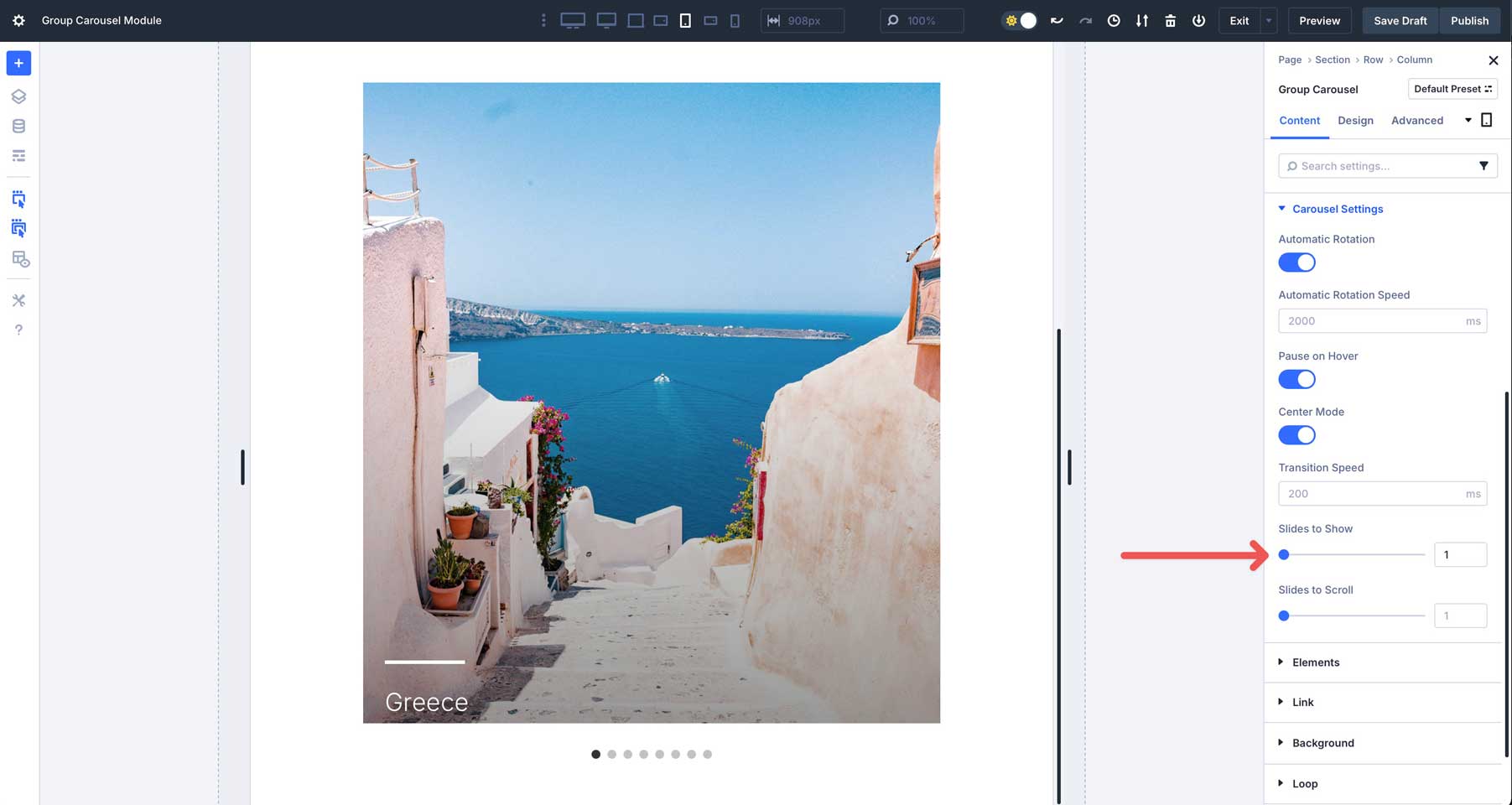Open the Layers panel in the left sidebar
1512x805 pixels.
[18, 96]
